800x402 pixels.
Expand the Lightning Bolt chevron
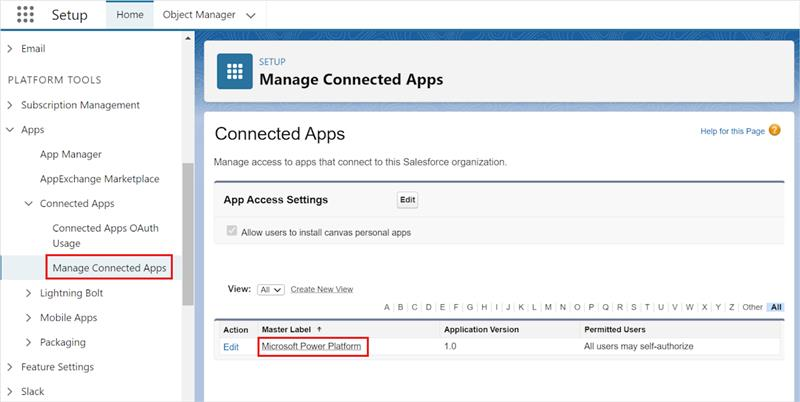(x=29, y=293)
